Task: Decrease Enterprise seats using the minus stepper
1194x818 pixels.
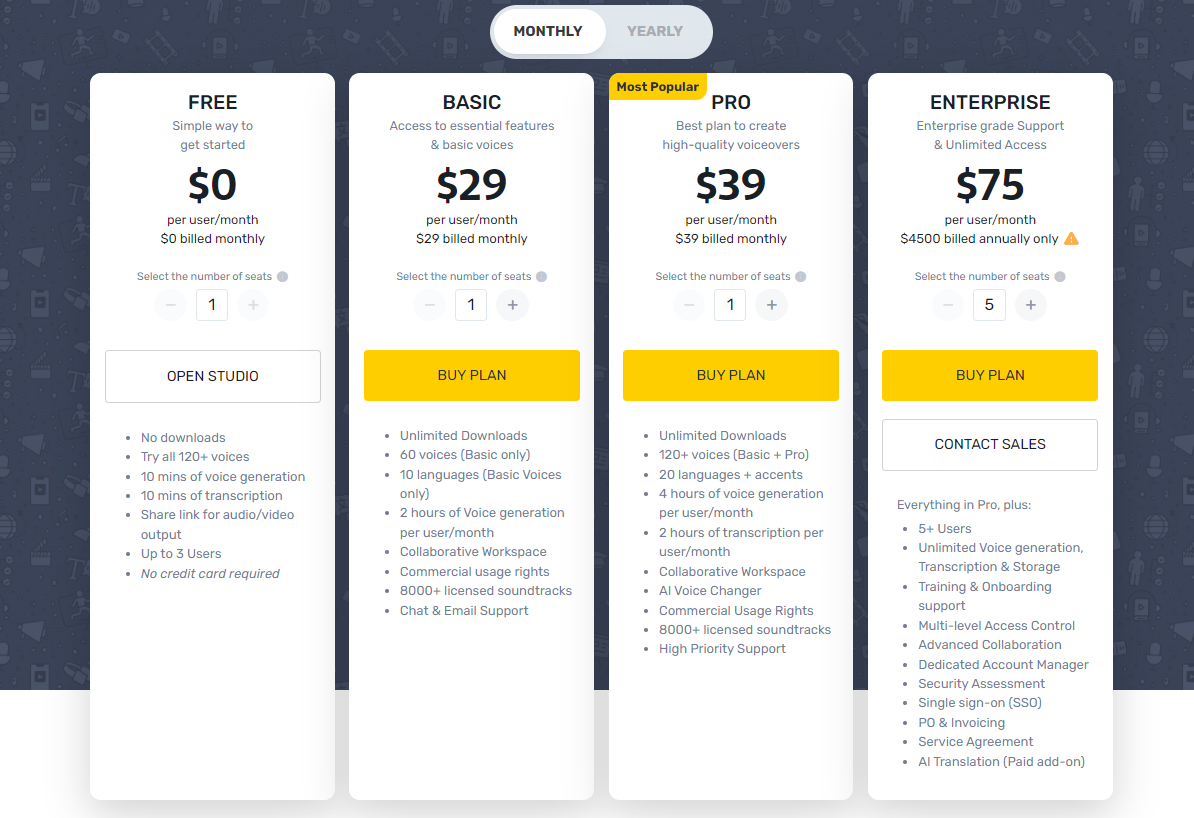Action: click(x=947, y=305)
